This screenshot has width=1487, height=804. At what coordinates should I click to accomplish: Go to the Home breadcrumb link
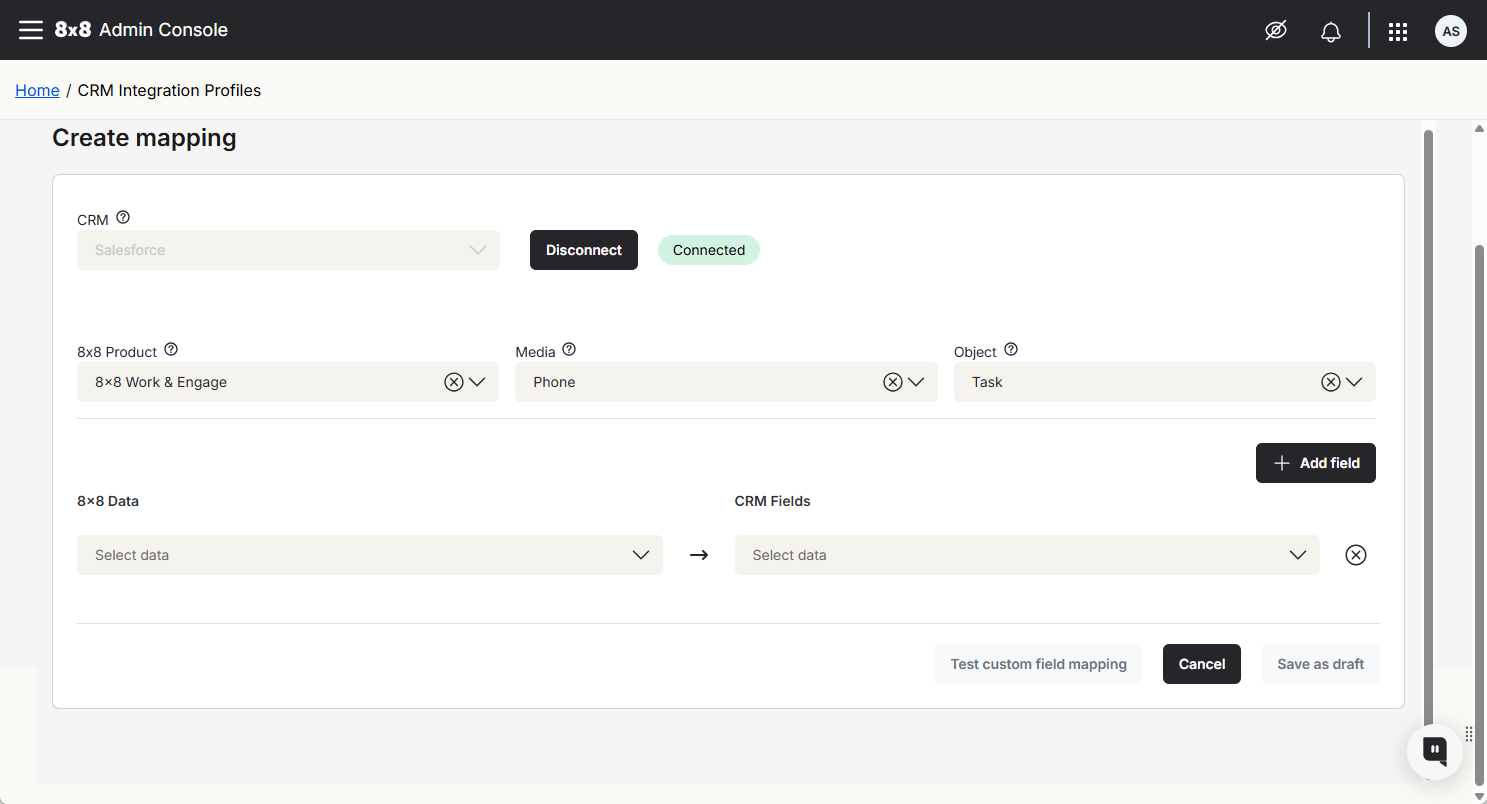[x=37, y=90]
